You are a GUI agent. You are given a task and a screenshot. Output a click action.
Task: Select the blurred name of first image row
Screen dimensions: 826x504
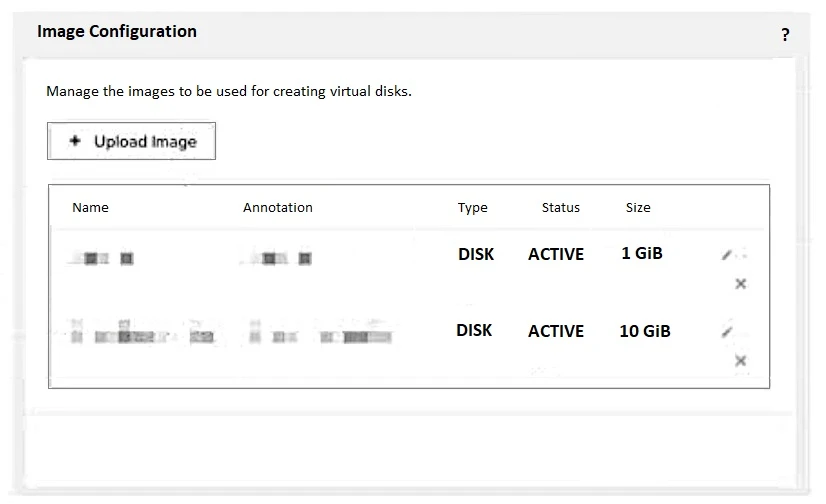(x=102, y=259)
